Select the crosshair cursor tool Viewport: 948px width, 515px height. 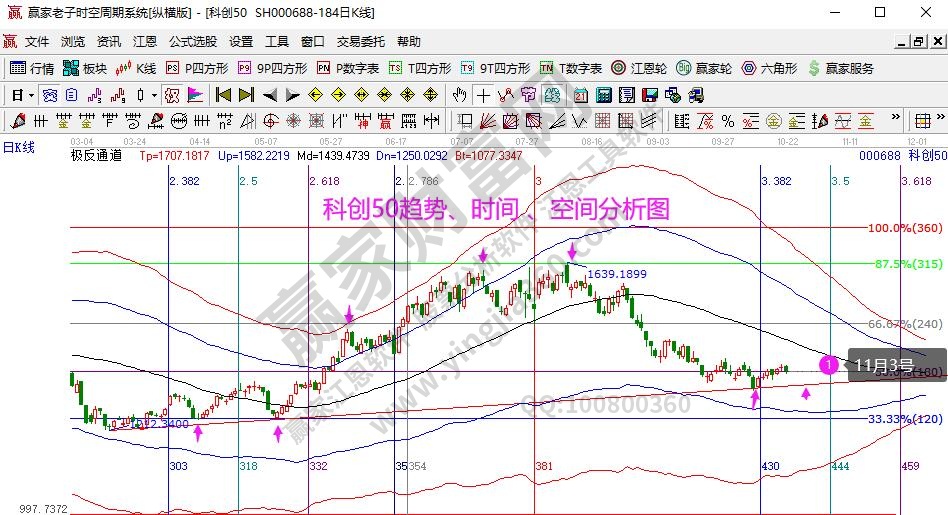click(x=483, y=95)
